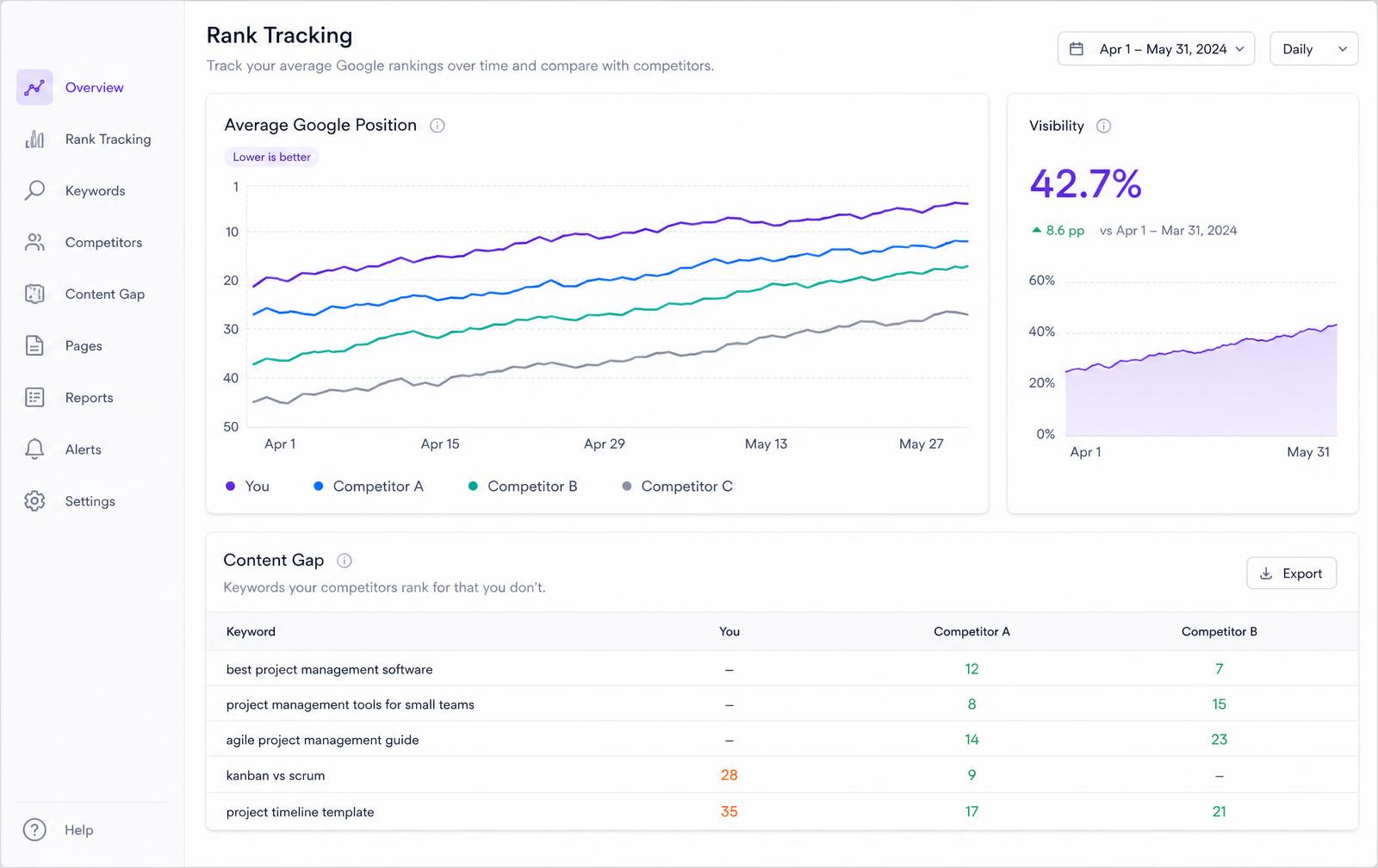The image size is (1378, 868).
Task: Expand the Daily interval dropdown
Action: (1313, 49)
